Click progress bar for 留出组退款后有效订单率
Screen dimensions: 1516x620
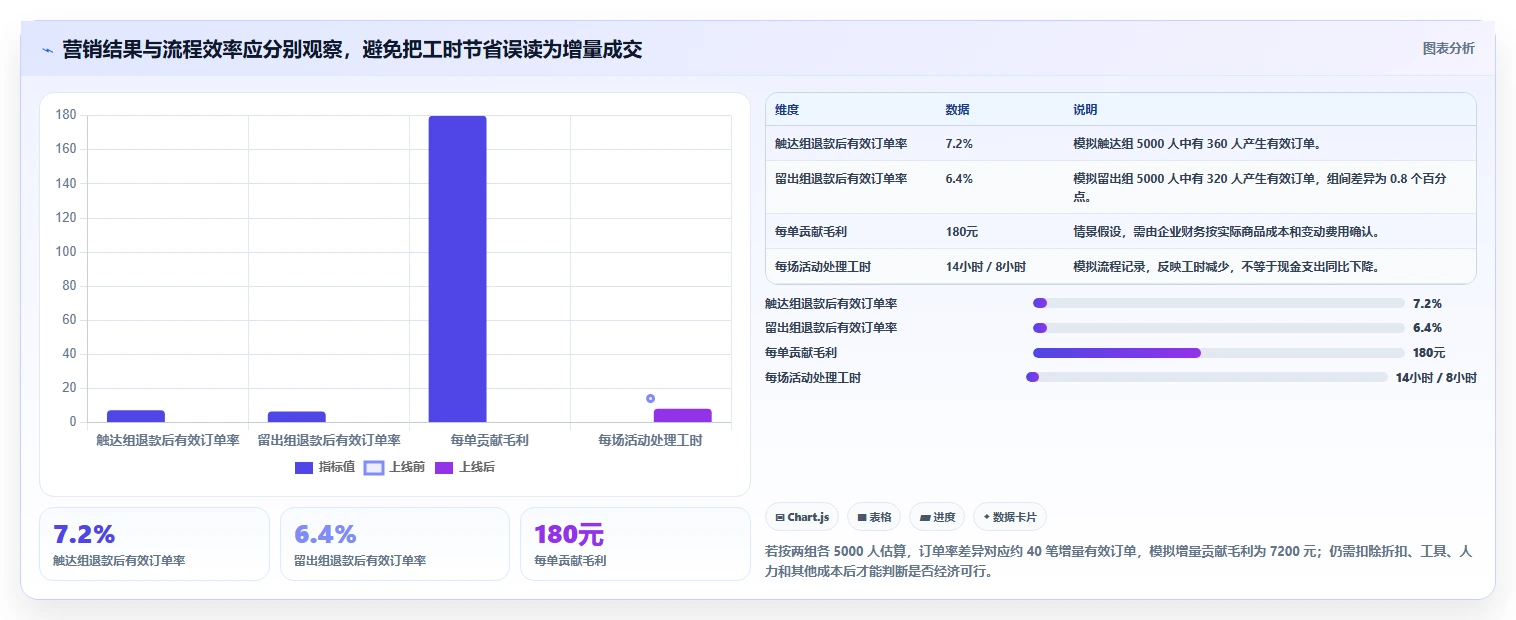point(1219,328)
